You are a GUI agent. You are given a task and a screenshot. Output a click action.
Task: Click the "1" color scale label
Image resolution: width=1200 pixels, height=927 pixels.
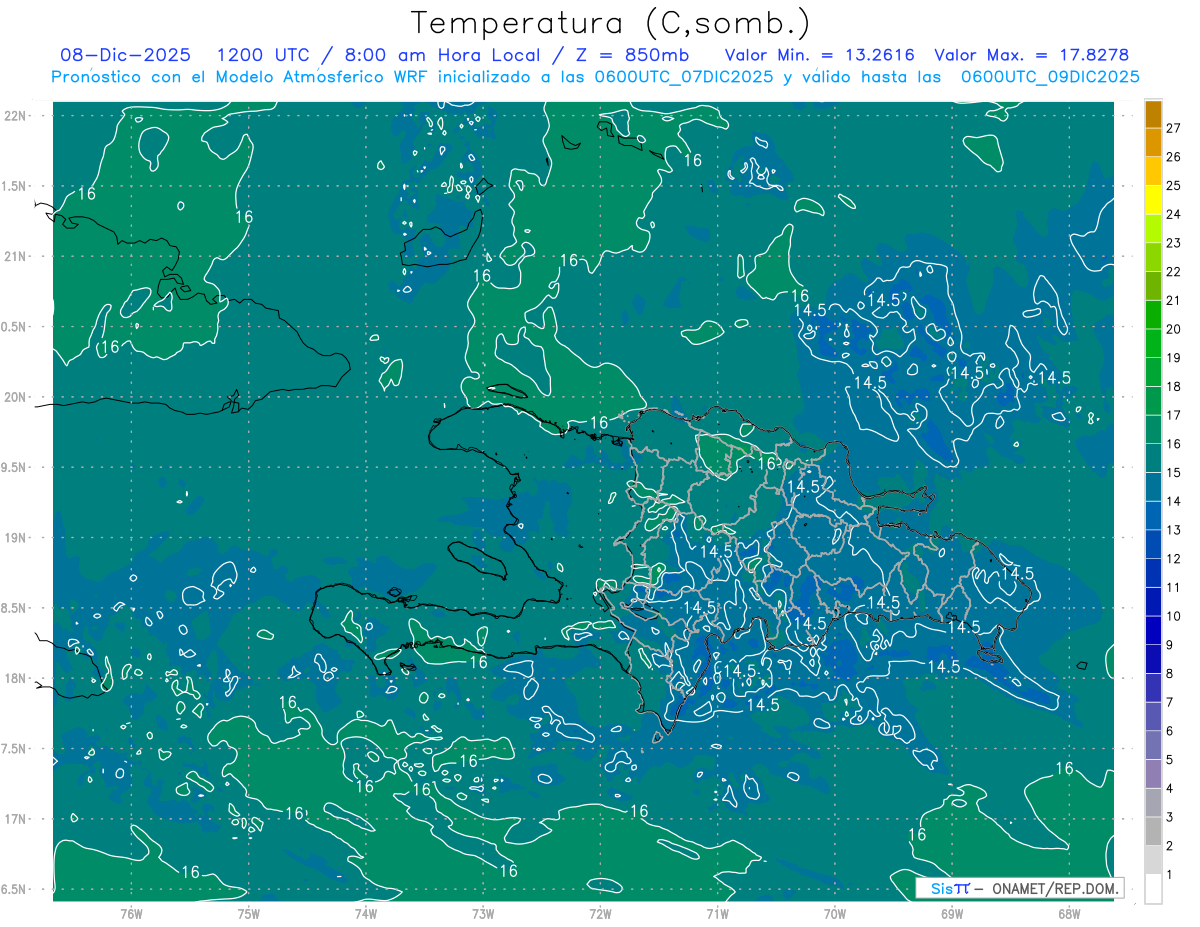1169,875
